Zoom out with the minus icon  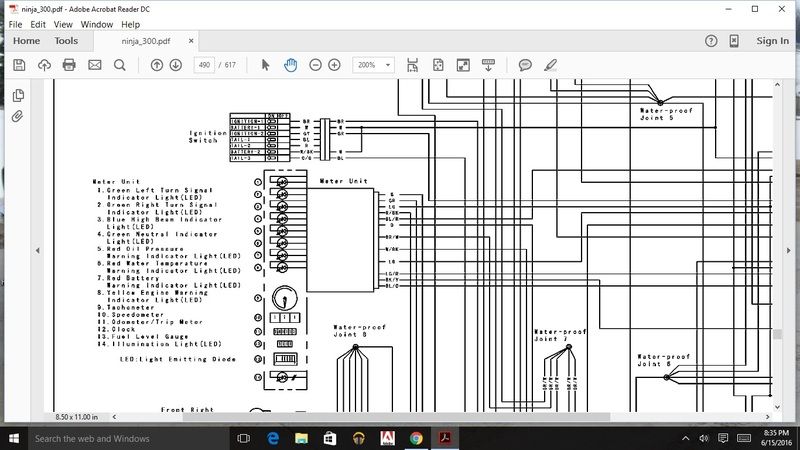pos(315,65)
